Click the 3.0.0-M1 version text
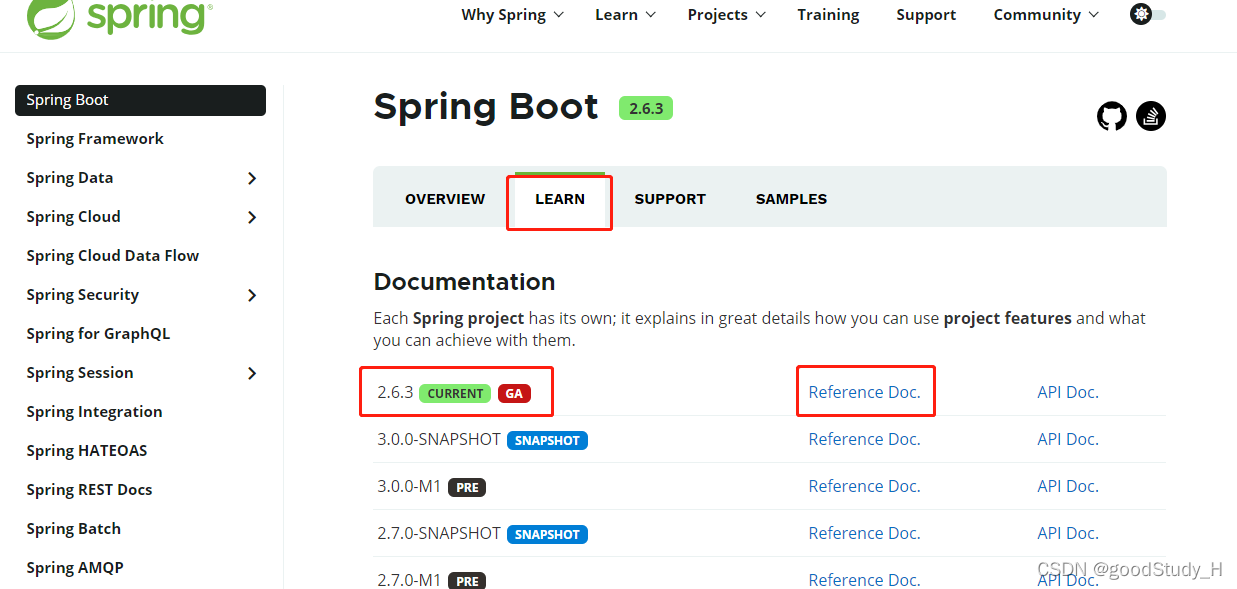1237x589 pixels. point(409,486)
